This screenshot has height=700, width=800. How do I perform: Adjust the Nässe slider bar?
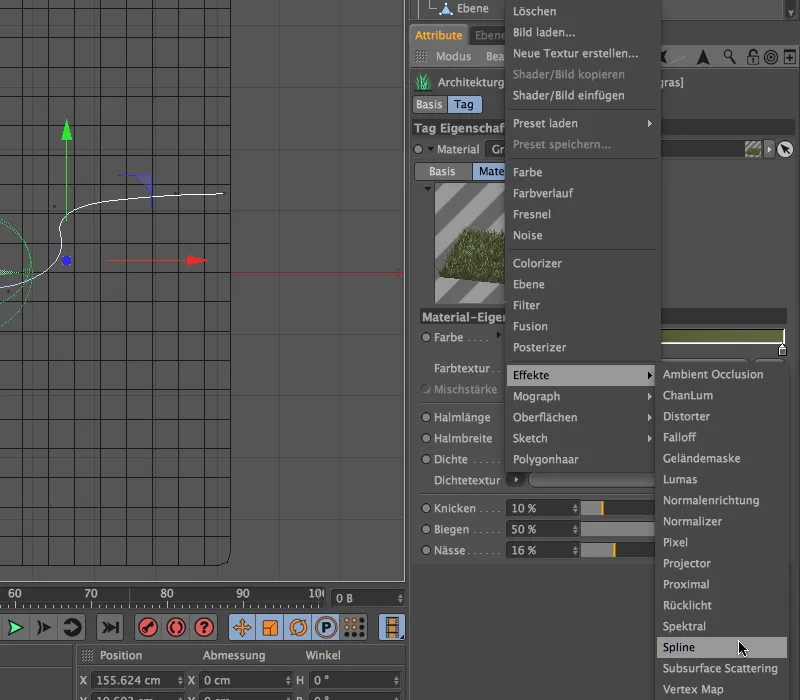coord(617,550)
